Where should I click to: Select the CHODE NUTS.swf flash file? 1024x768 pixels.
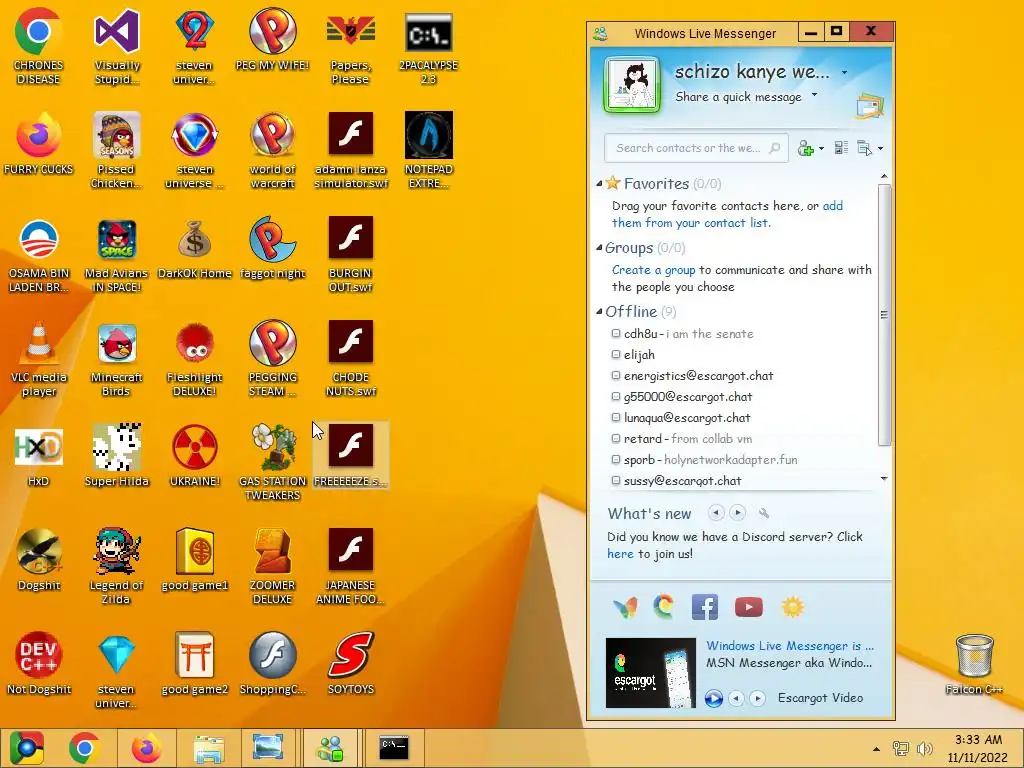[351, 359]
